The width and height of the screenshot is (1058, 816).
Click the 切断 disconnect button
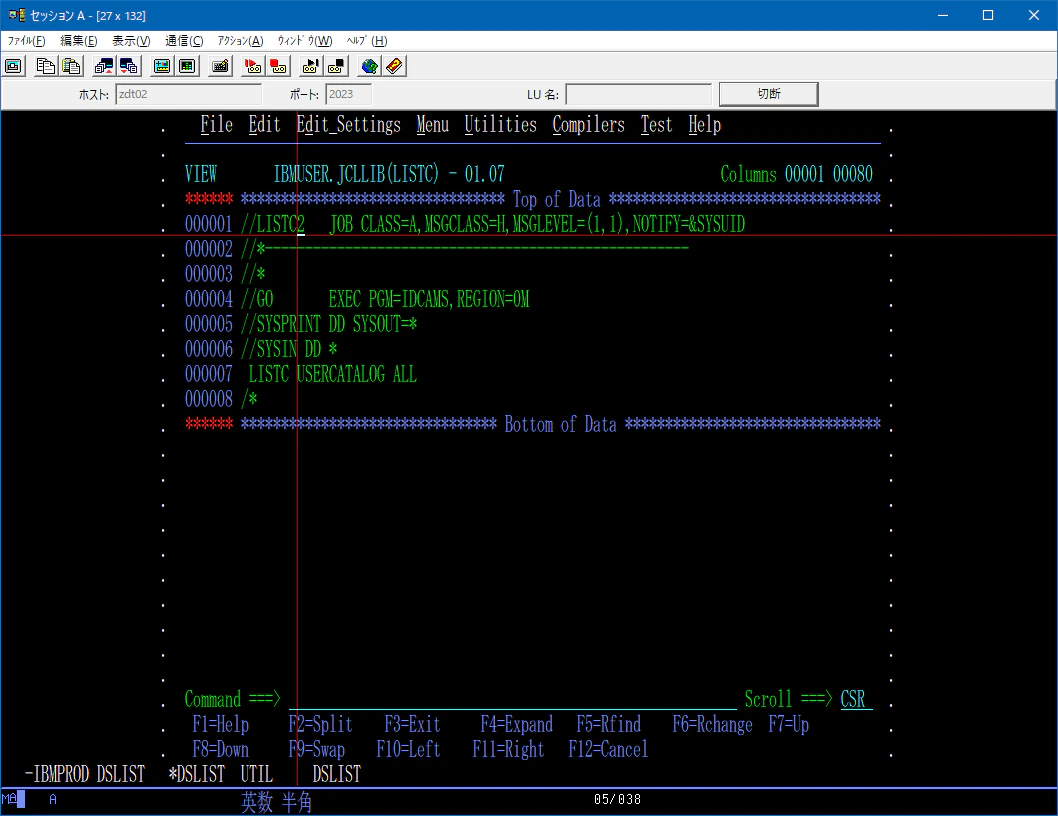pos(769,94)
